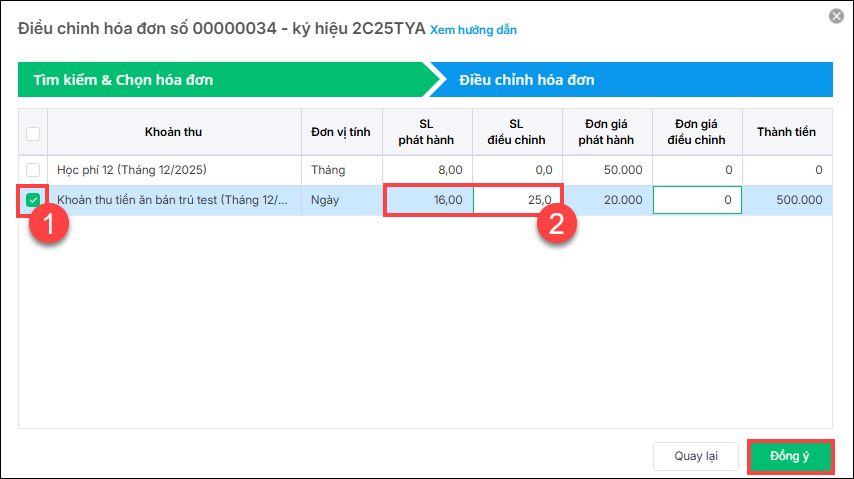
Task: Switch to Tìm kiếm & Chọn hóa đơn step
Action: coord(222,80)
